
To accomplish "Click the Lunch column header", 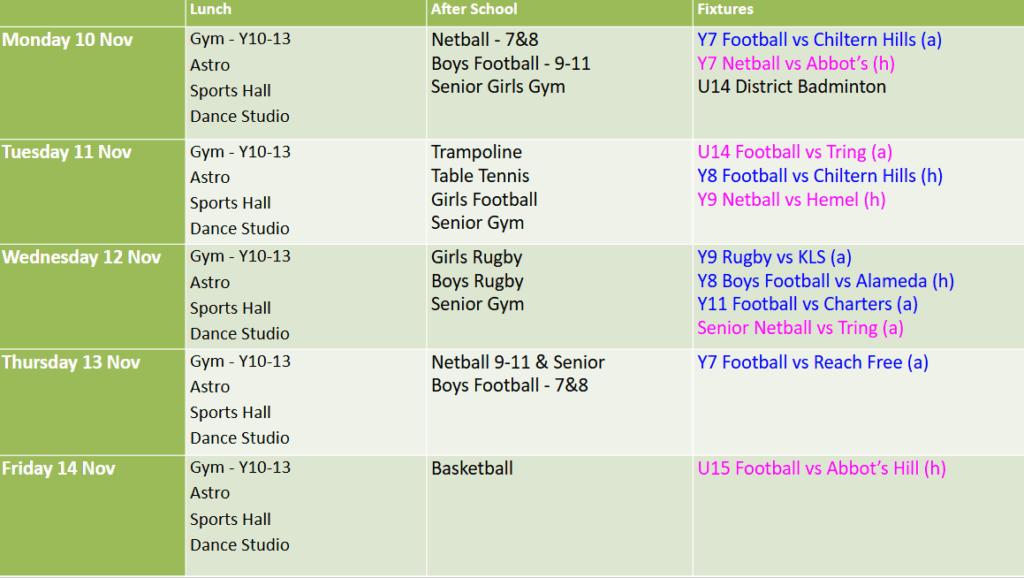I will point(211,9).
